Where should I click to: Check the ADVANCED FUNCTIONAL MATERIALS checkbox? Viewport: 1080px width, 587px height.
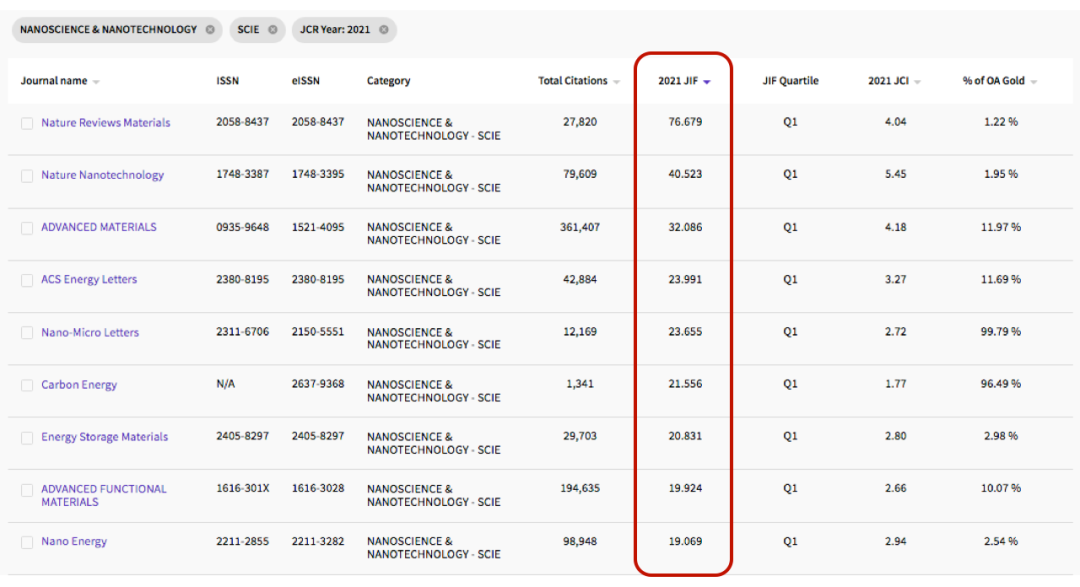[x=27, y=490]
